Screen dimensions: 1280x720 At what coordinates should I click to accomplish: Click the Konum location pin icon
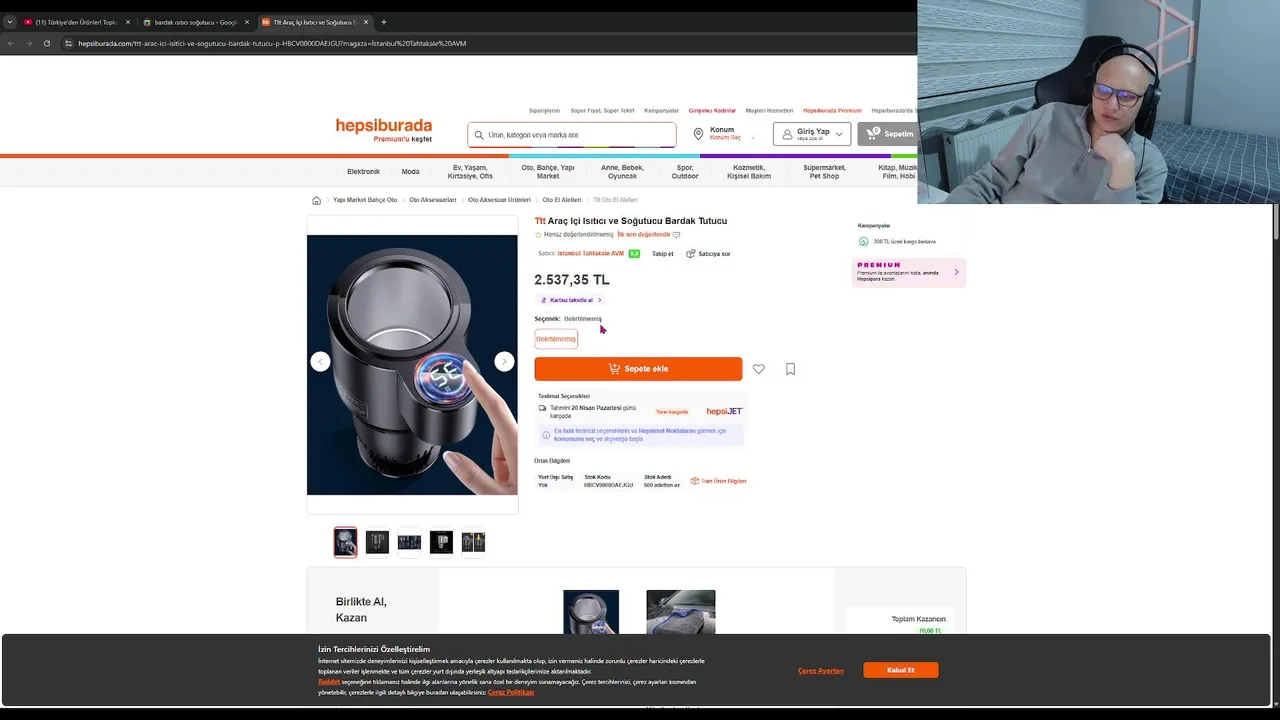[699, 133]
